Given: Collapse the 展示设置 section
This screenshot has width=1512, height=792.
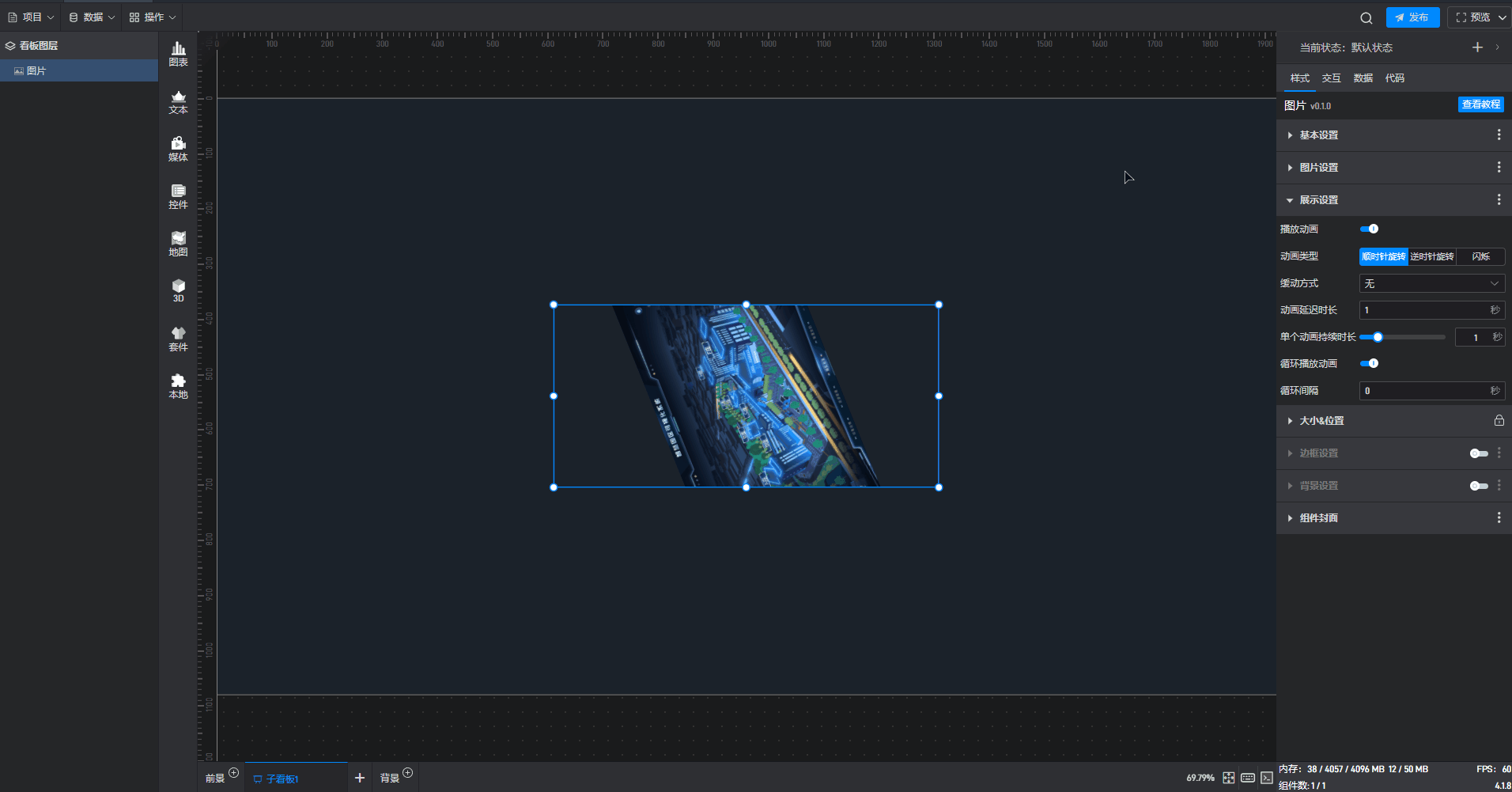Looking at the screenshot, I should (1319, 200).
